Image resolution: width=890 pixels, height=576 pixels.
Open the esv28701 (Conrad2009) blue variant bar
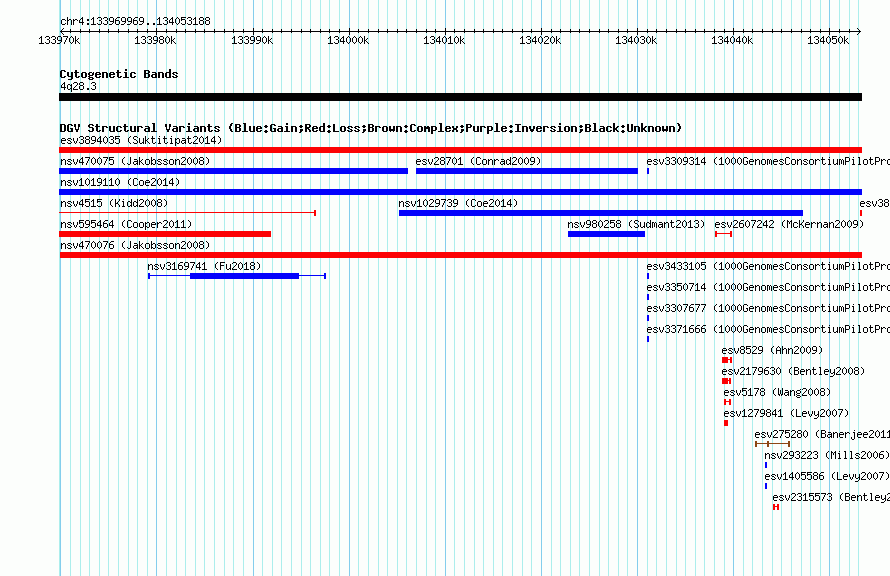[527, 171]
